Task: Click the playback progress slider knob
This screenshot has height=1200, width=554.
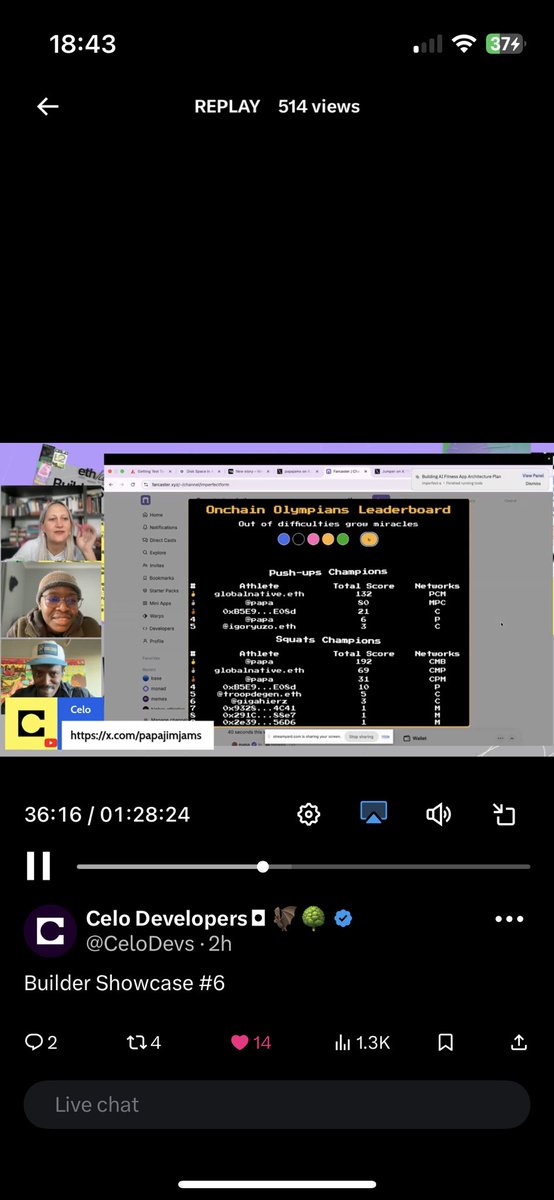Action: click(262, 867)
